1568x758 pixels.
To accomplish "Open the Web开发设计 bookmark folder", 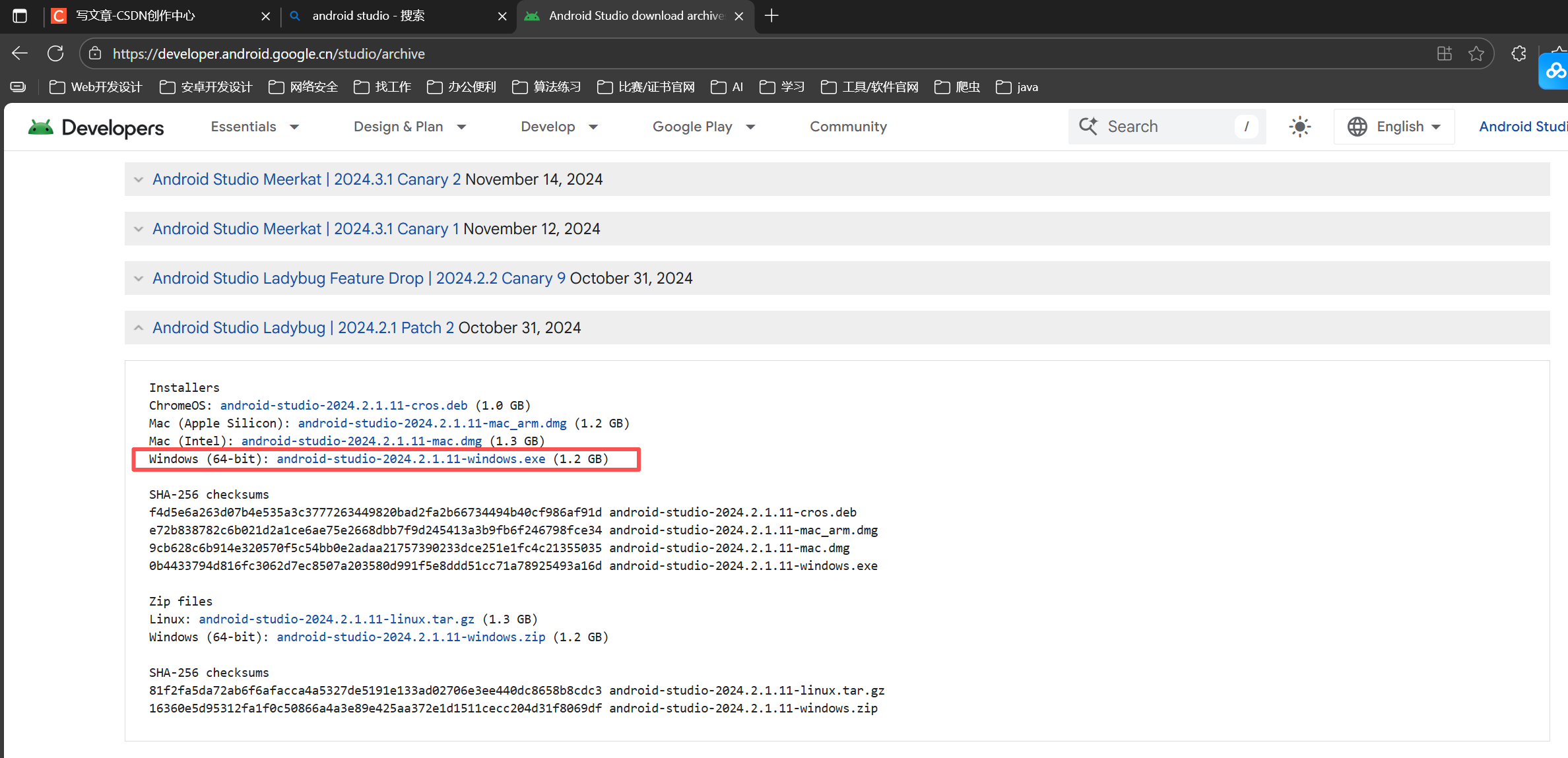I will [x=96, y=87].
